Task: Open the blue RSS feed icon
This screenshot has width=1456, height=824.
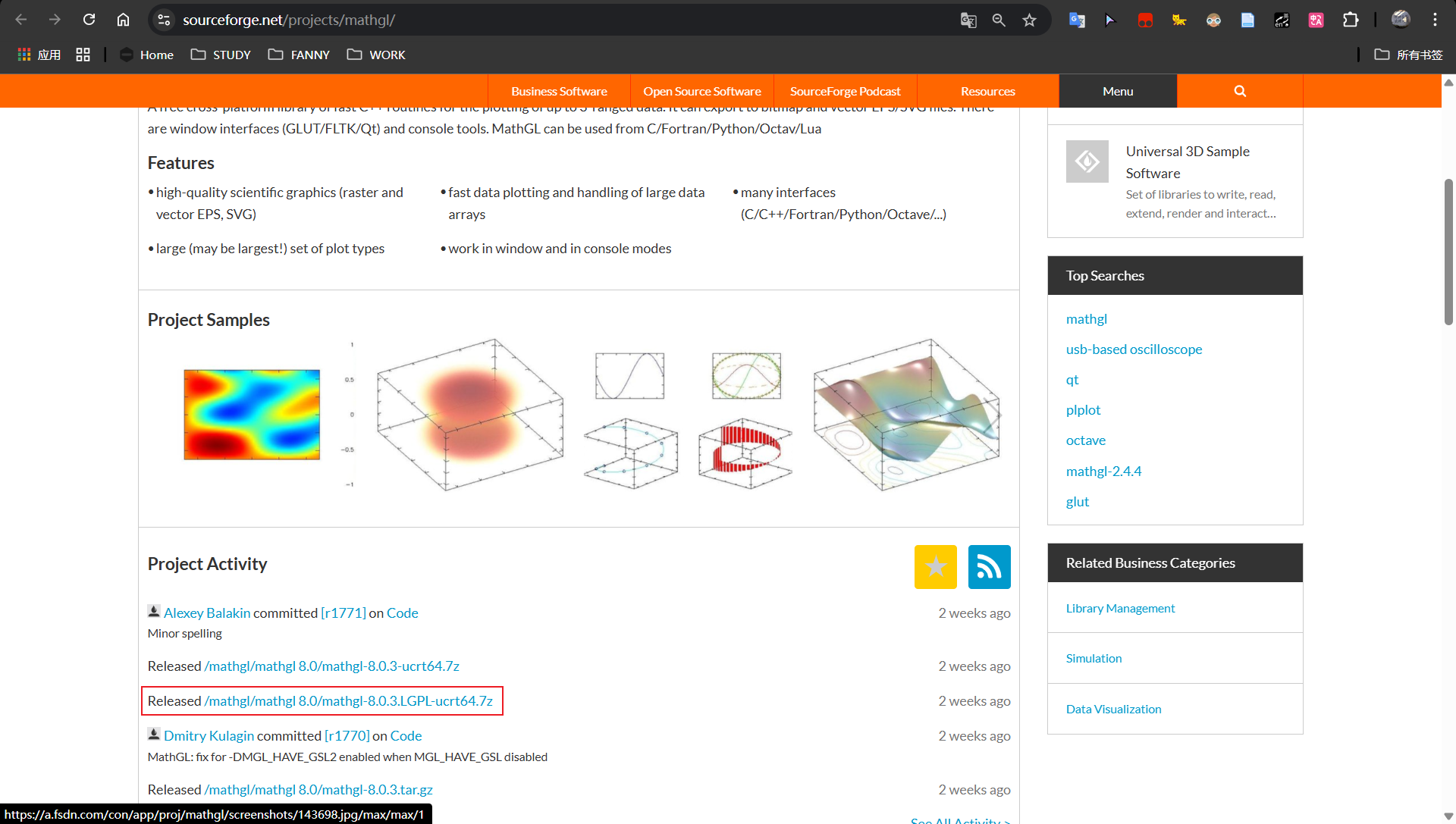Action: click(x=989, y=566)
